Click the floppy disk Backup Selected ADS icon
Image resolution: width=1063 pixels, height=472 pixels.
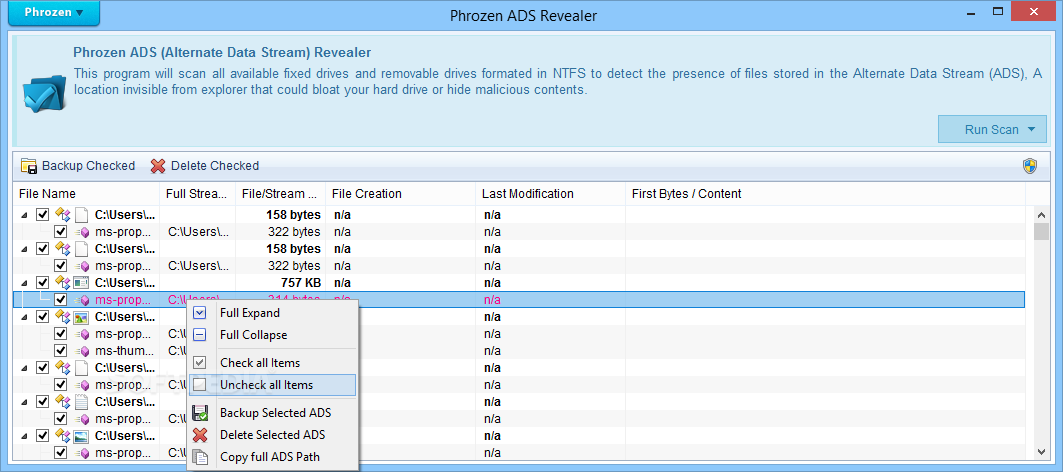coord(200,413)
